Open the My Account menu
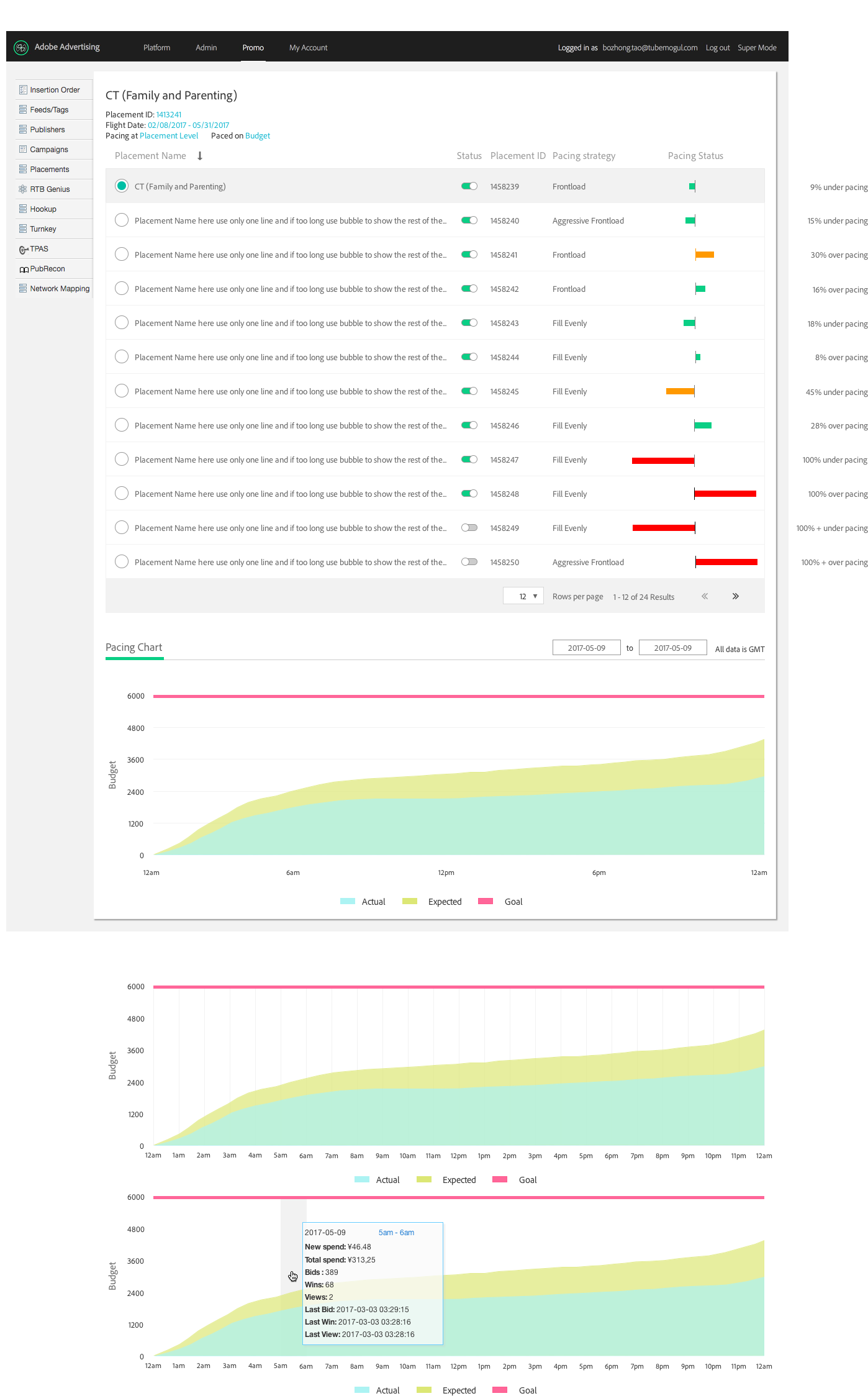868x1396 pixels. pyautogui.click(x=308, y=48)
